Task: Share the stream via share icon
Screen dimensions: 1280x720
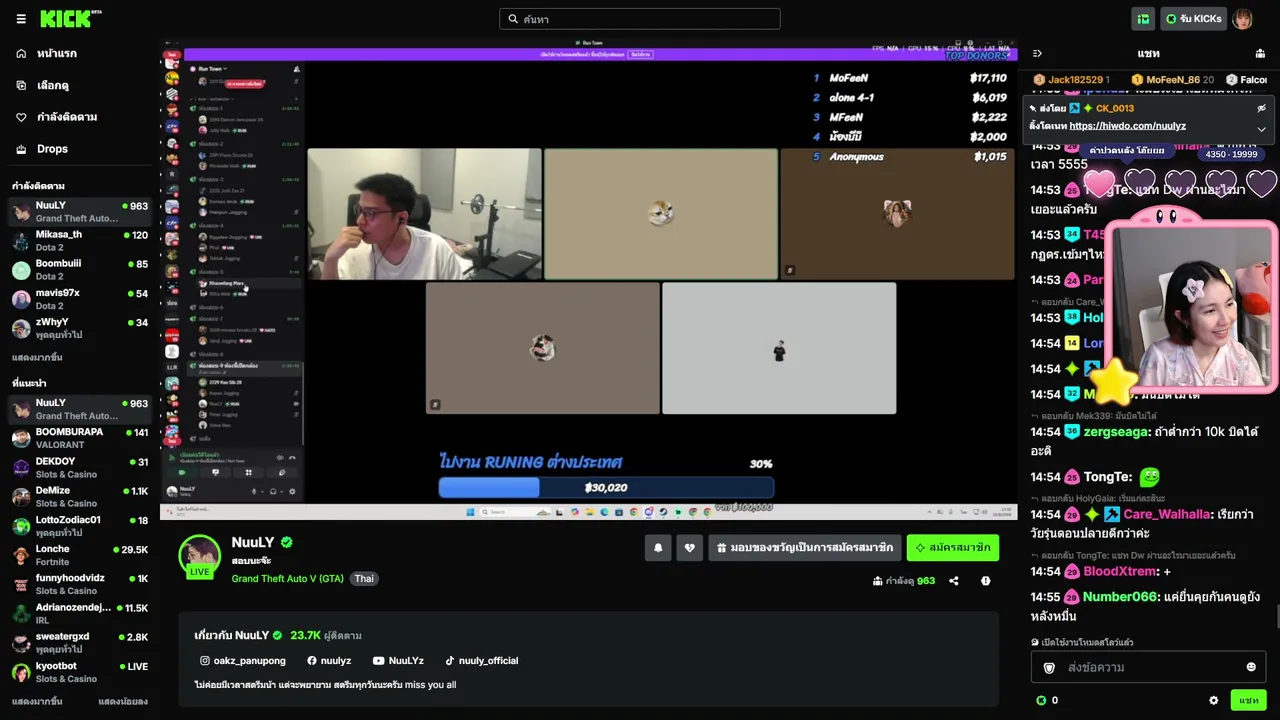Action: point(954,581)
